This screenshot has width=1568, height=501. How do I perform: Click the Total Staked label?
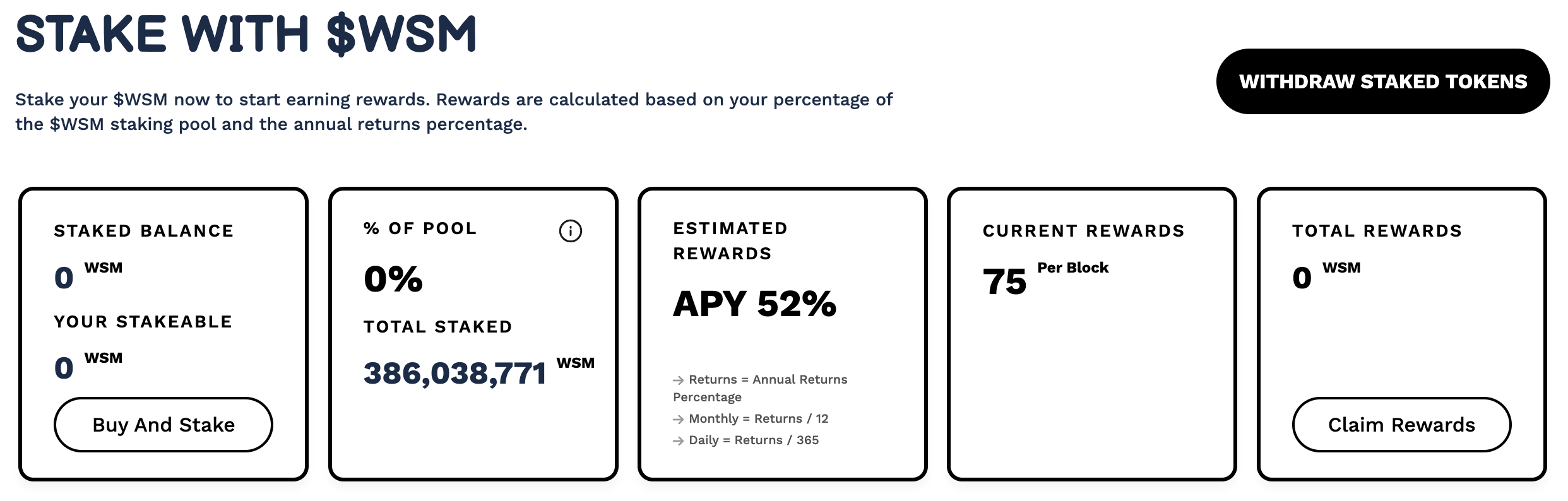(x=438, y=327)
